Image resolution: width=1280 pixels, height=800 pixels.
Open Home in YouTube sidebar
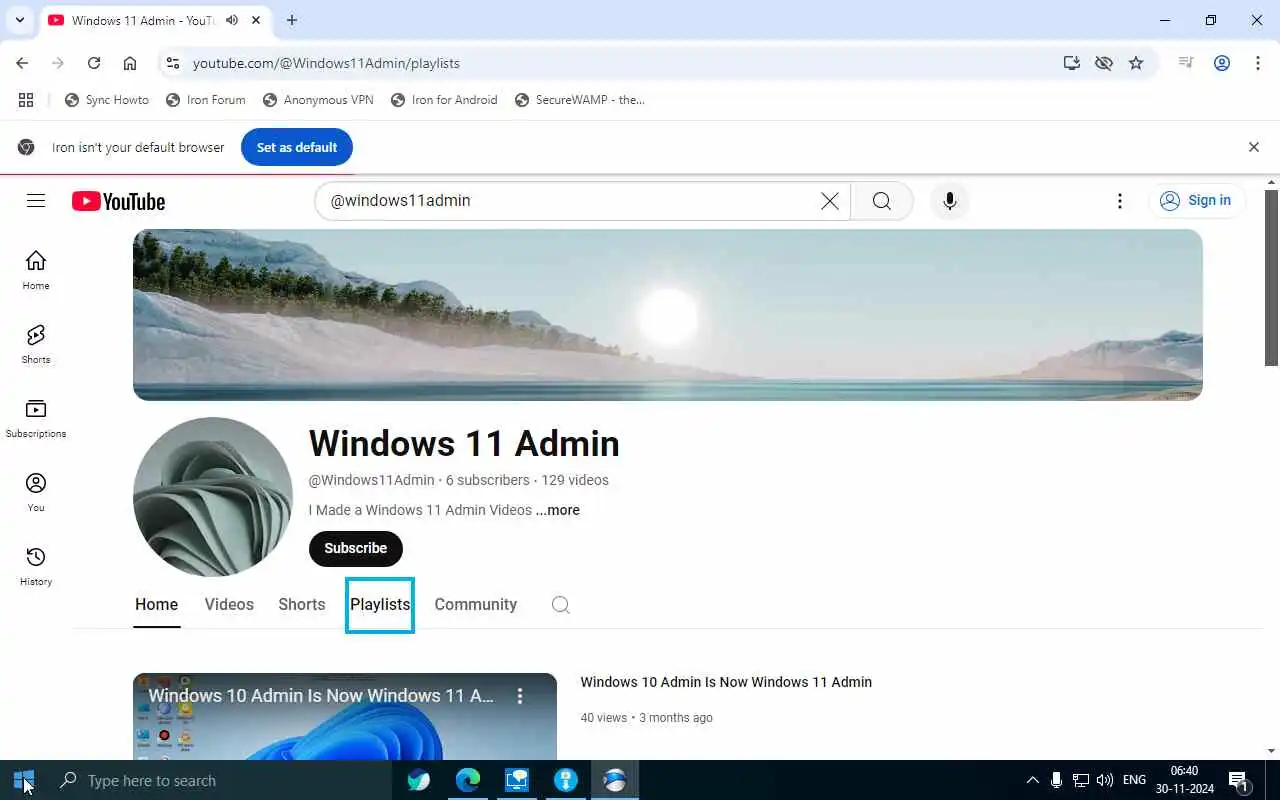36,270
